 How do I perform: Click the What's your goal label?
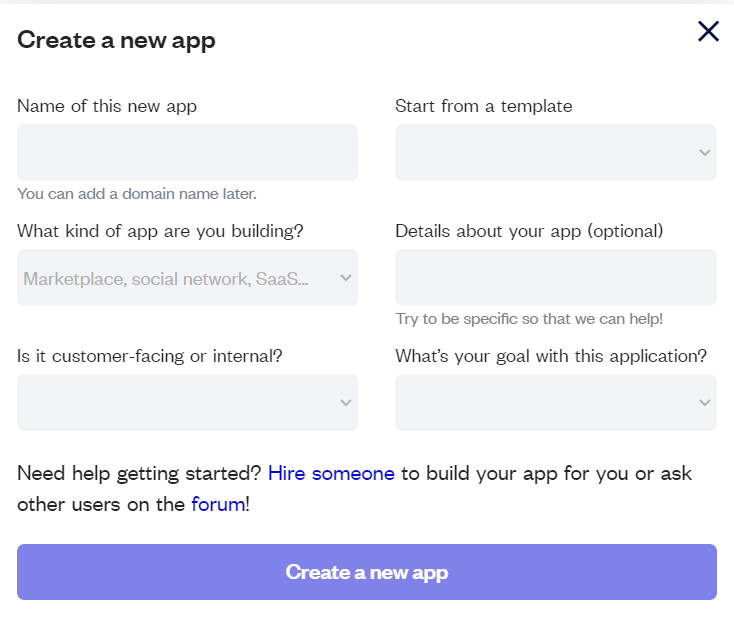(551, 356)
